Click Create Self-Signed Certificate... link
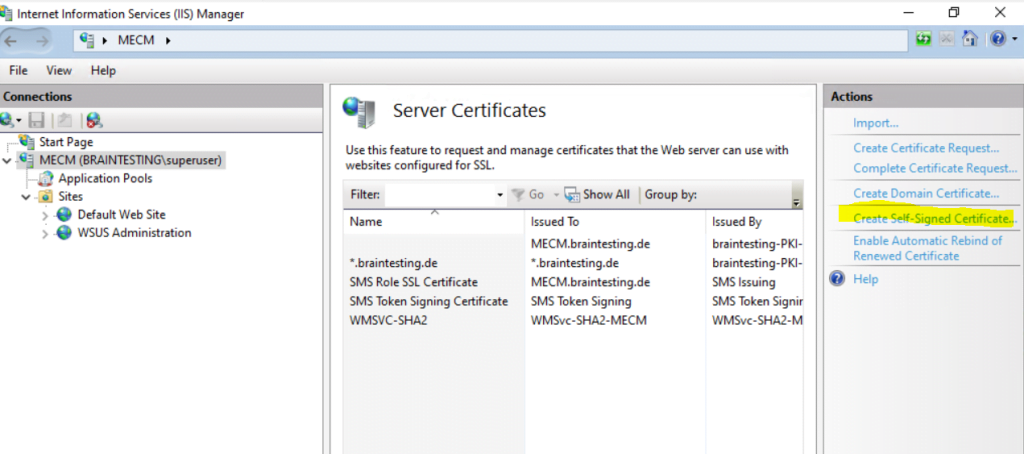This screenshot has height=454, width=1024. pyautogui.click(x=935, y=219)
